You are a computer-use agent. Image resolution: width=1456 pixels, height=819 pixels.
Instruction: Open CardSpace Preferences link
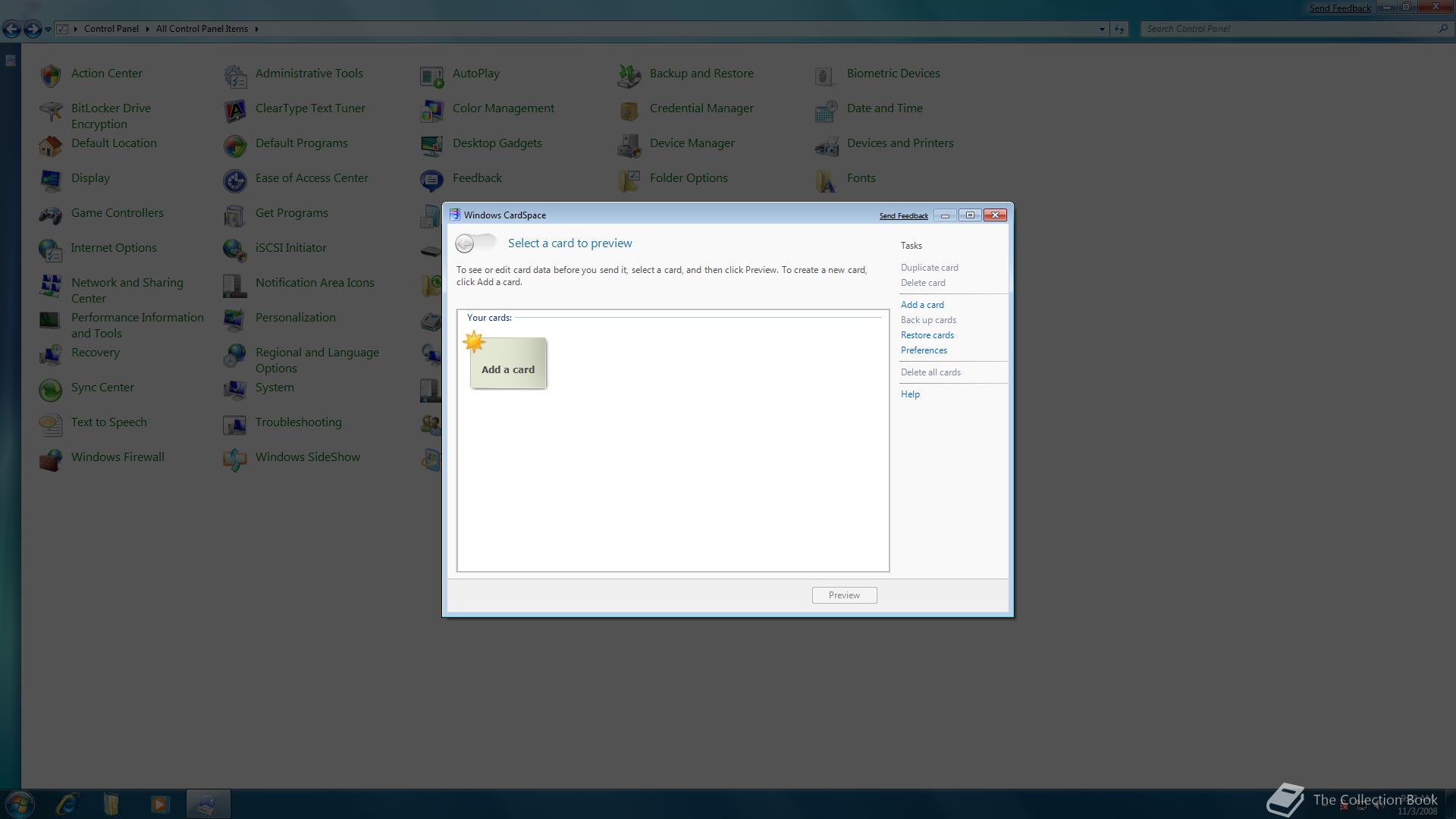point(924,350)
